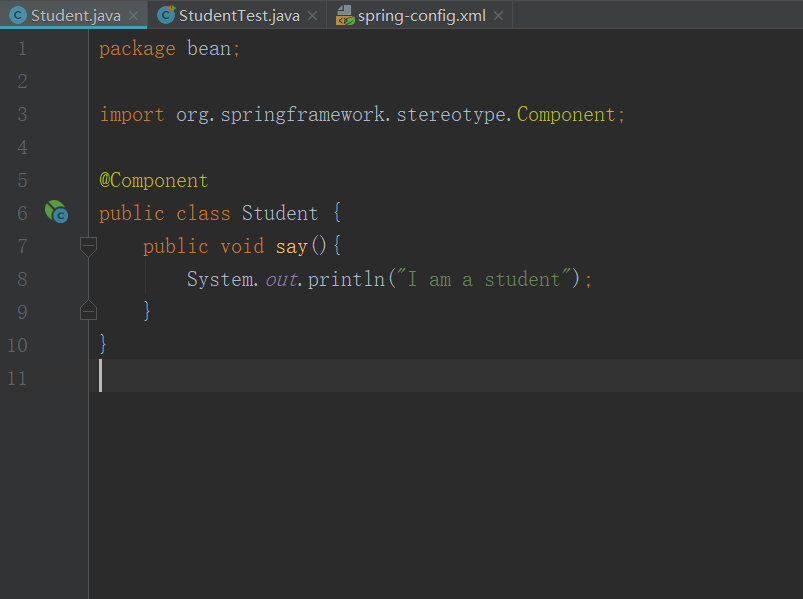
Task: Open the StudentTest.java tab
Action: 239,15
